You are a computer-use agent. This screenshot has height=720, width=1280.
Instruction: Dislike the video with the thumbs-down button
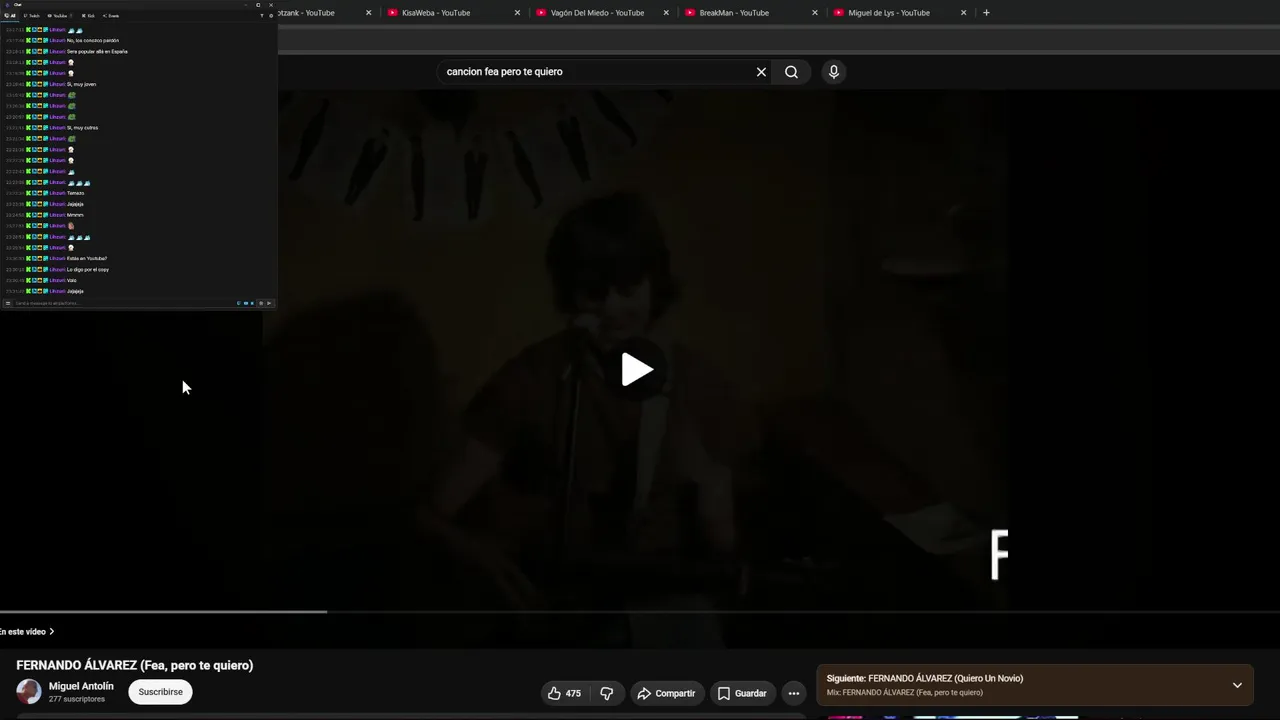607,693
